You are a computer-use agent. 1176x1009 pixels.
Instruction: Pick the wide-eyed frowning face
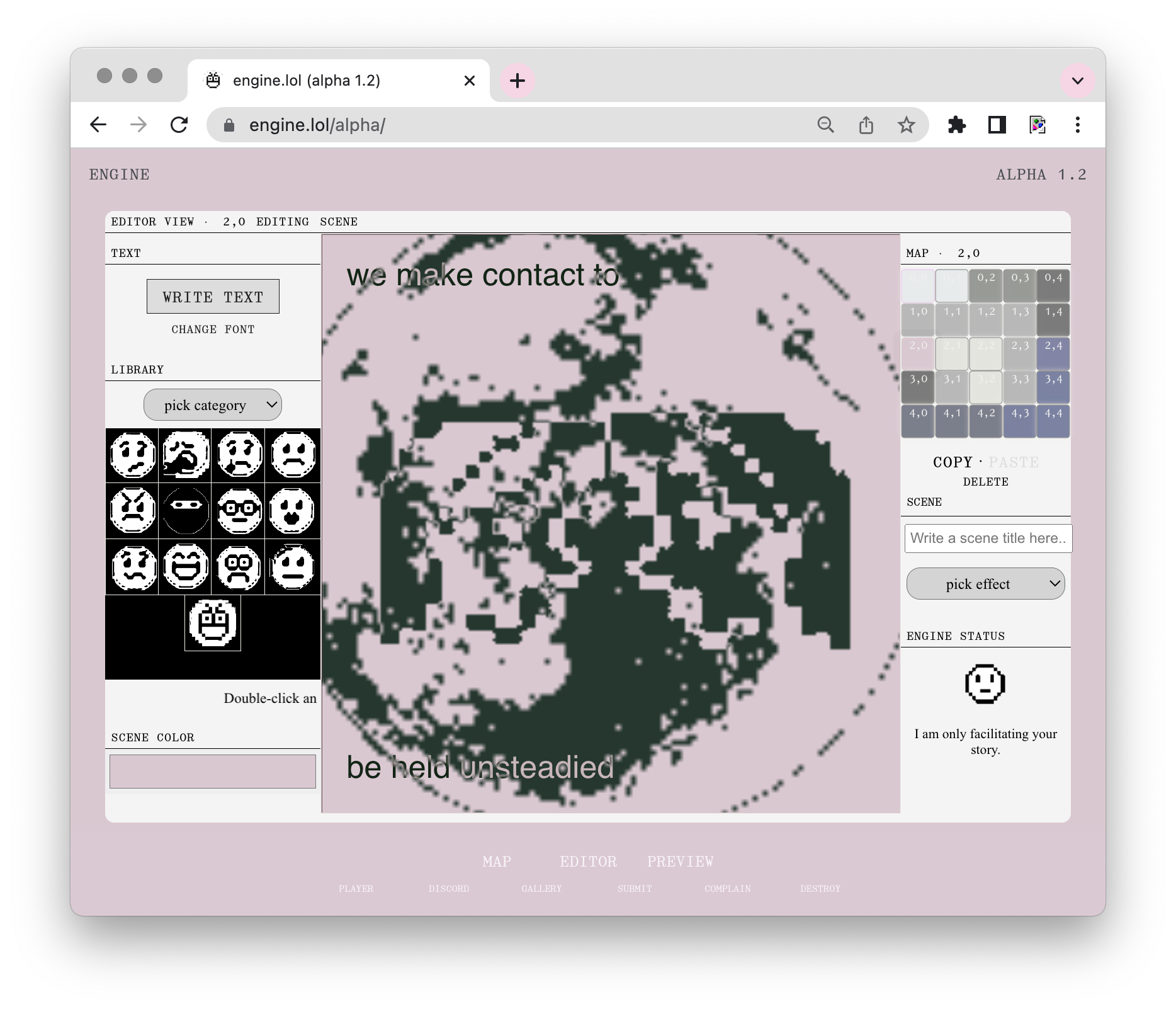tap(239, 567)
